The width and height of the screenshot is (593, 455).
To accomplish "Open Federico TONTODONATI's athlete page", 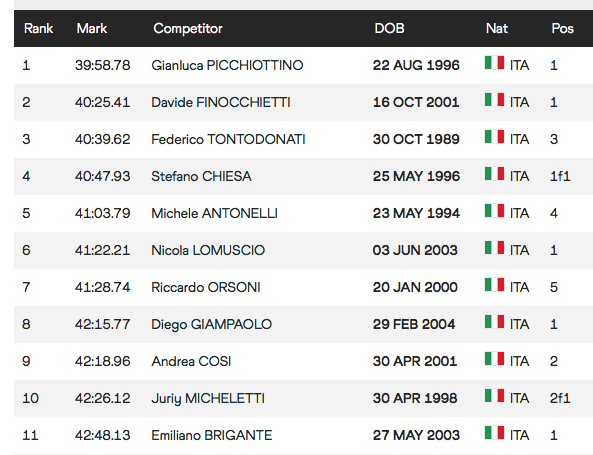I will [x=228, y=140].
